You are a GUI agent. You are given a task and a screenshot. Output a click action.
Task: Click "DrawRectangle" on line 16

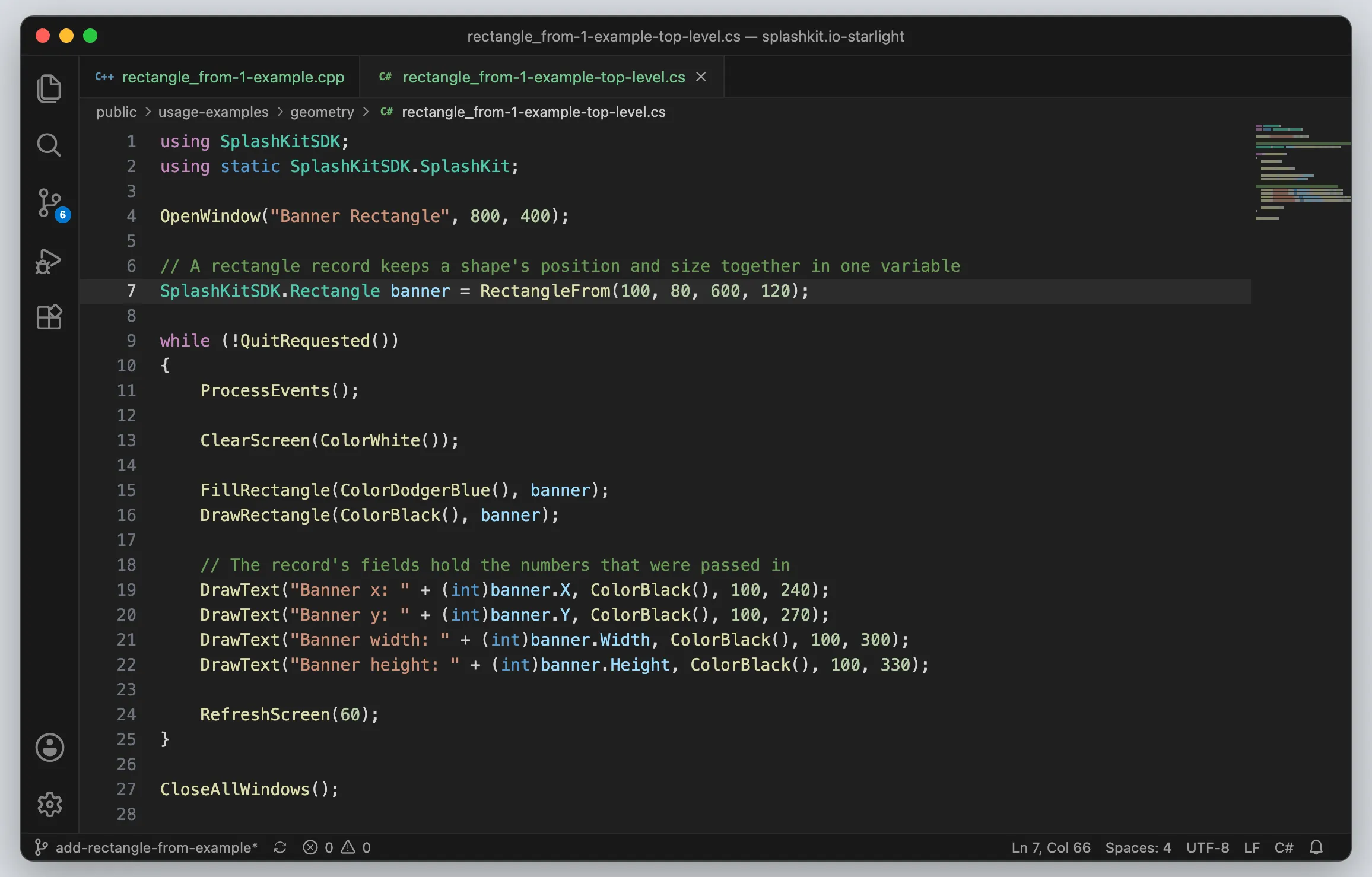265,515
